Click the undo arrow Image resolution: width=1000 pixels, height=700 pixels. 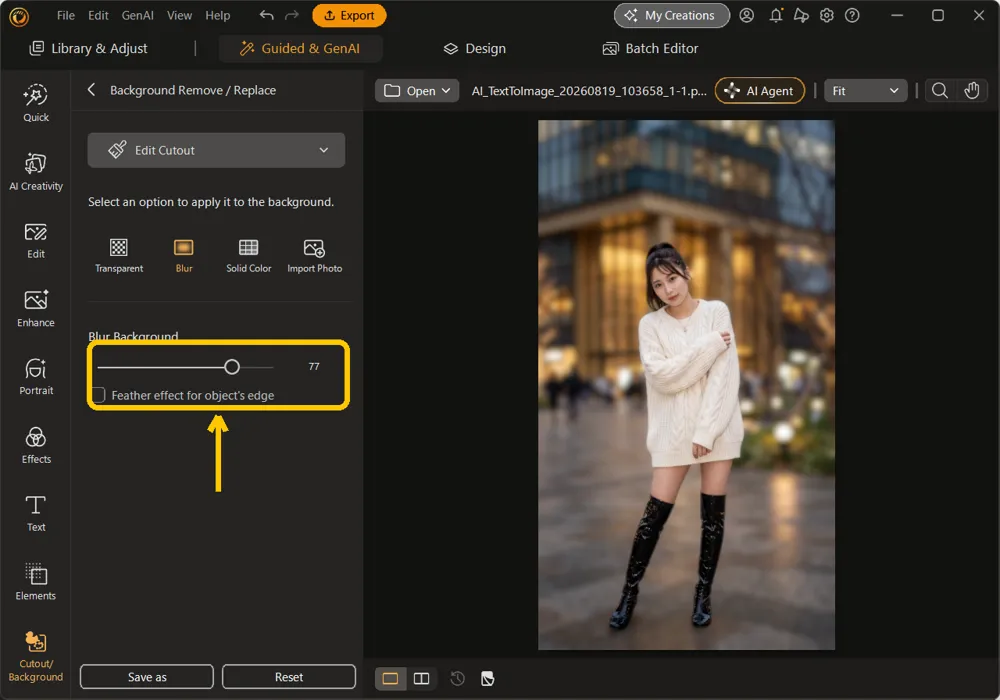pos(267,15)
